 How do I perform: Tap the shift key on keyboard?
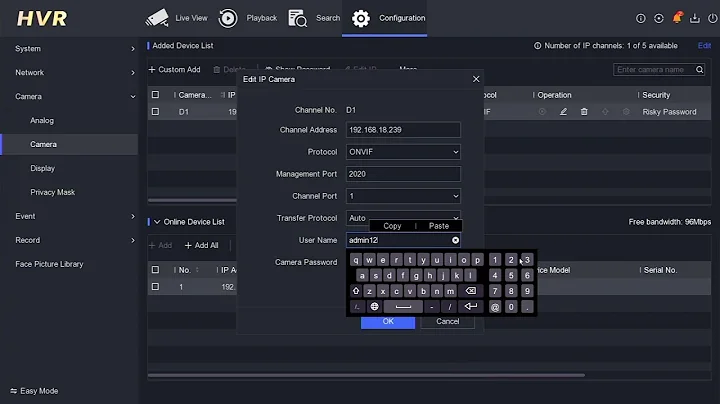[355, 291]
